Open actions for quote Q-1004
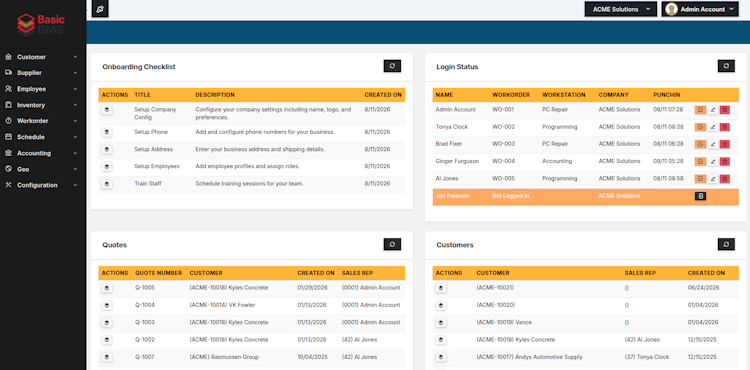 [x=107, y=305]
